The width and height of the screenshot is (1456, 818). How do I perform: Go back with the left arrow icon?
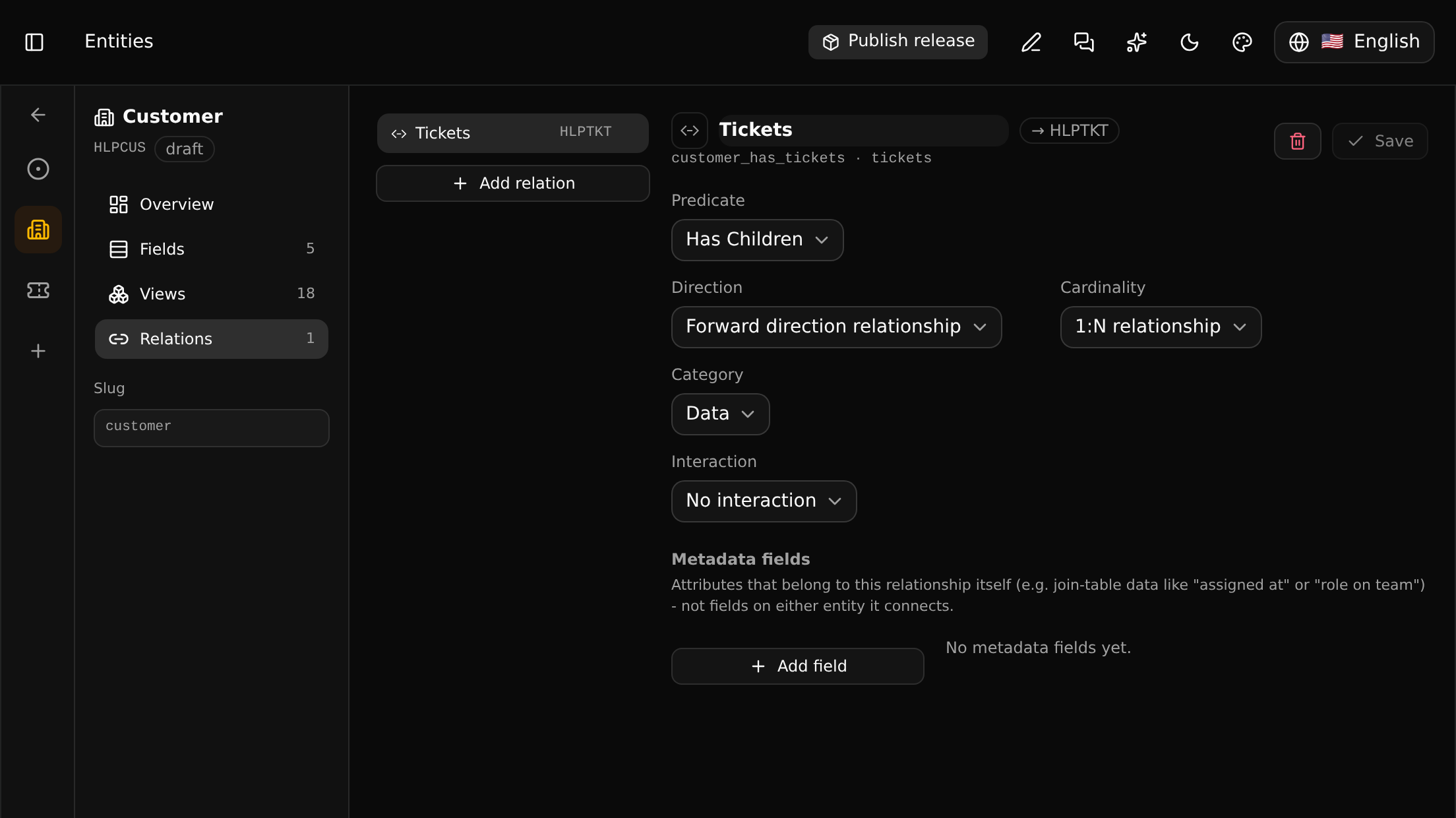38,115
